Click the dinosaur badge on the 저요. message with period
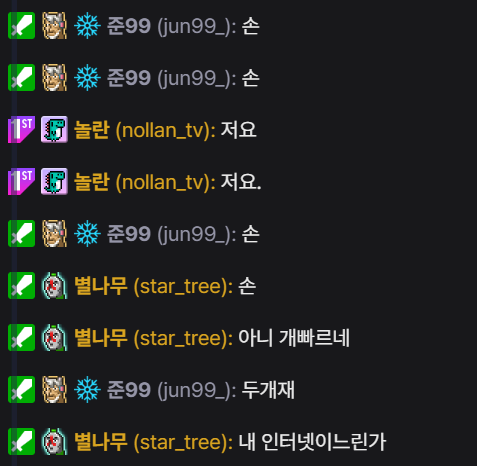The height and width of the screenshot is (466, 477). [x=54, y=181]
